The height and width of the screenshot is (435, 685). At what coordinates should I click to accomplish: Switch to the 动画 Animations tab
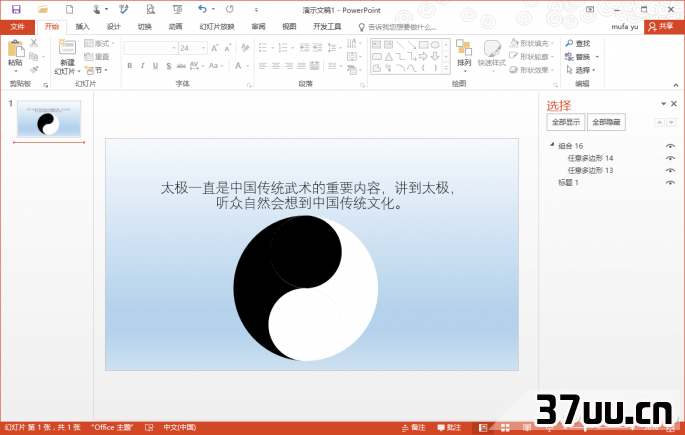pos(175,27)
